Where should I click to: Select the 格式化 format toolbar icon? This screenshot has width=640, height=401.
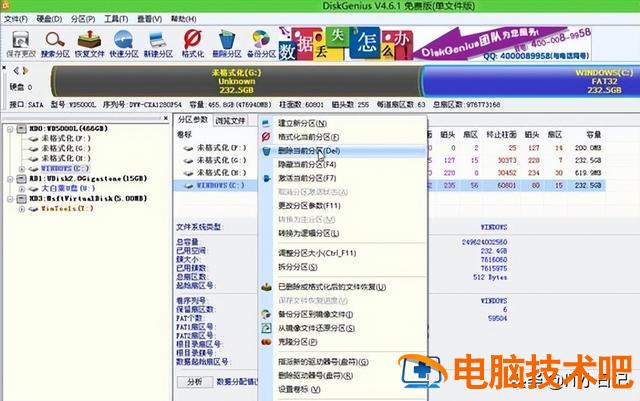click(193, 44)
